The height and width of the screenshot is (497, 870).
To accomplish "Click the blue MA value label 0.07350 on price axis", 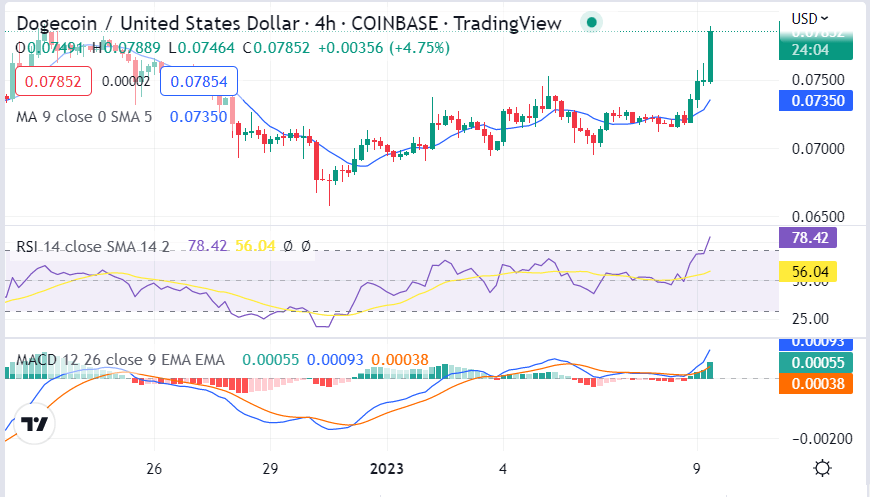I will (x=816, y=101).
